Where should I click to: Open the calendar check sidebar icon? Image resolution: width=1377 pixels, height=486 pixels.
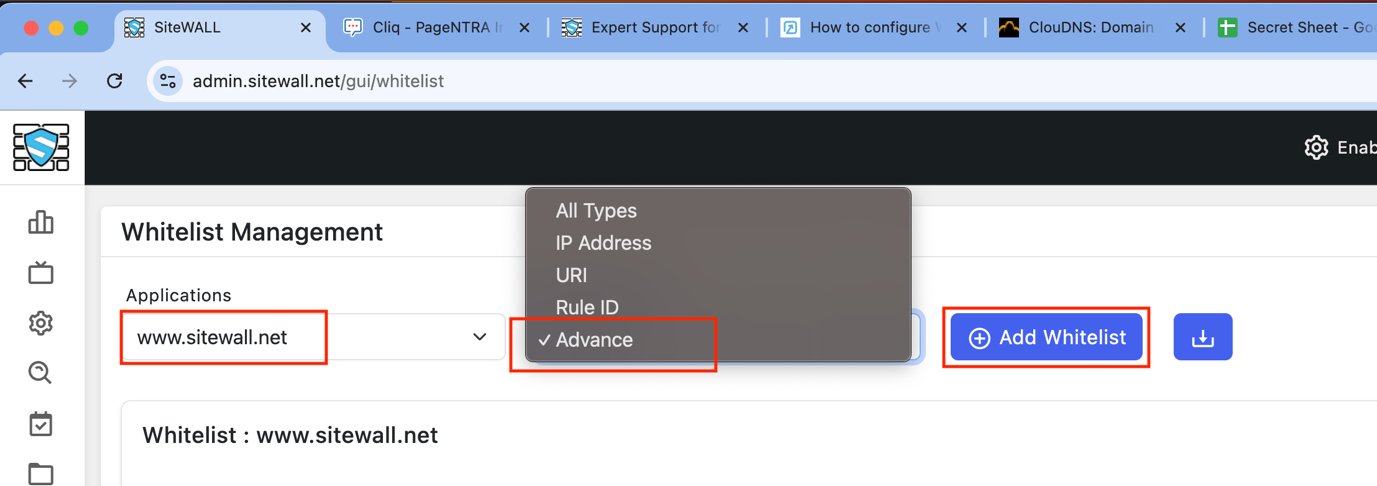tap(41, 424)
